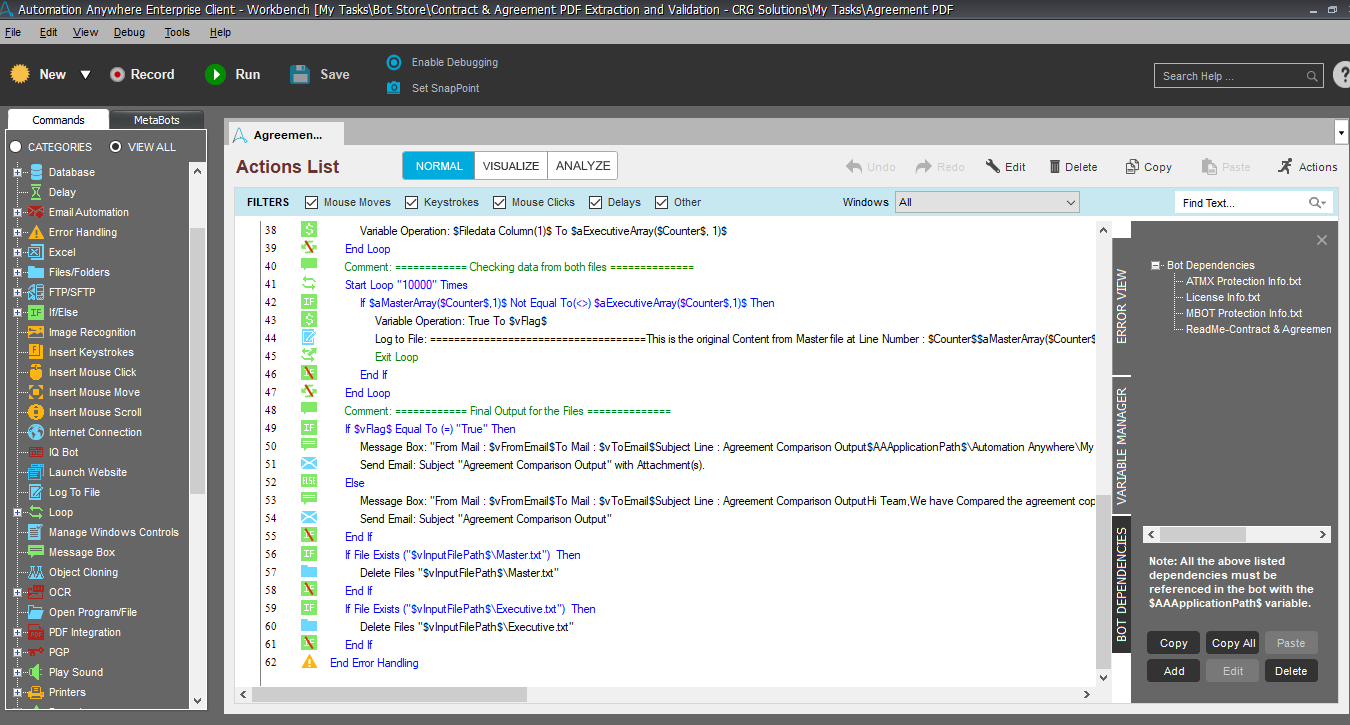Viewport: 1350px width, 725px height.
Task: Click the Database command icon
Action: pos(36,172)
